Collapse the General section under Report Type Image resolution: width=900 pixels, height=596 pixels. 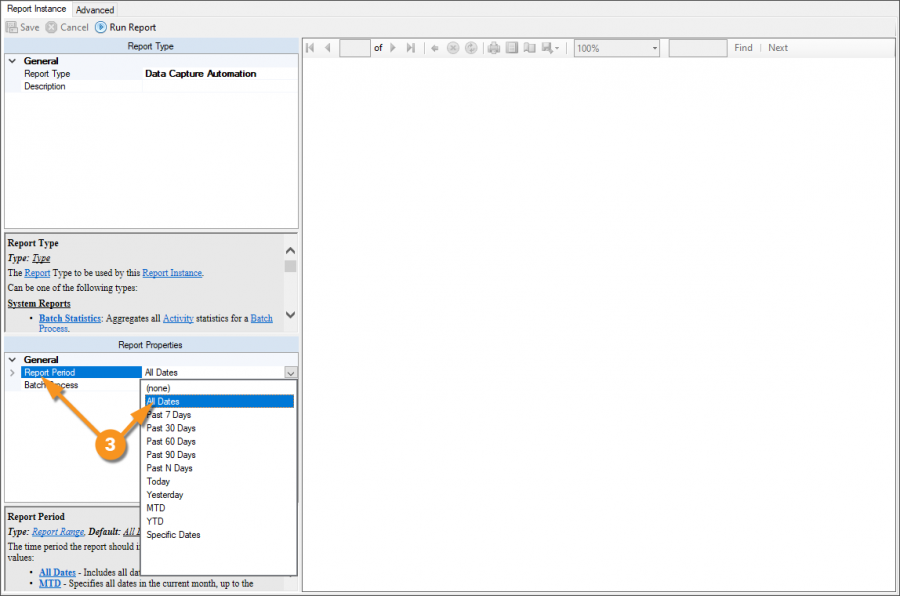point(12,61)
